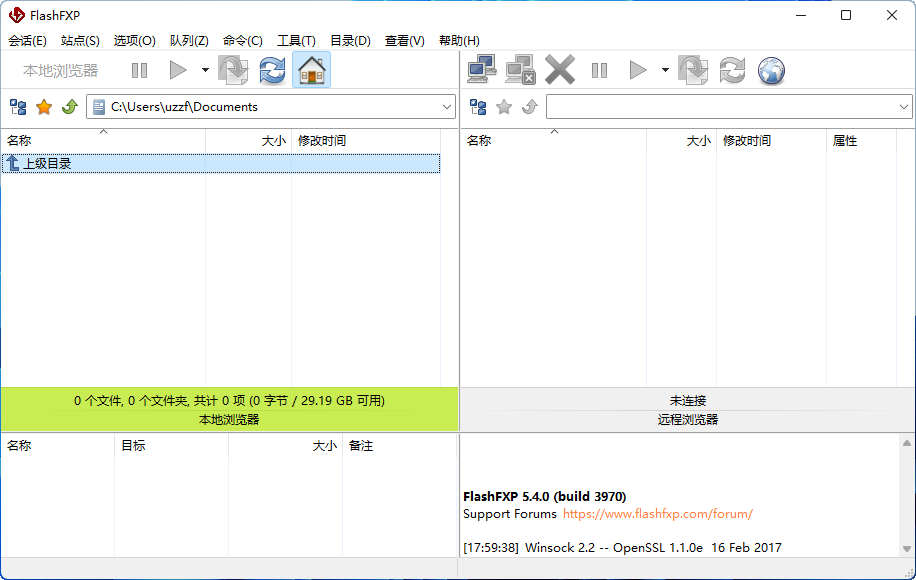
Task: Open the 队列(Z) menu
Action: pyautogui.click(x=189, y=41)
